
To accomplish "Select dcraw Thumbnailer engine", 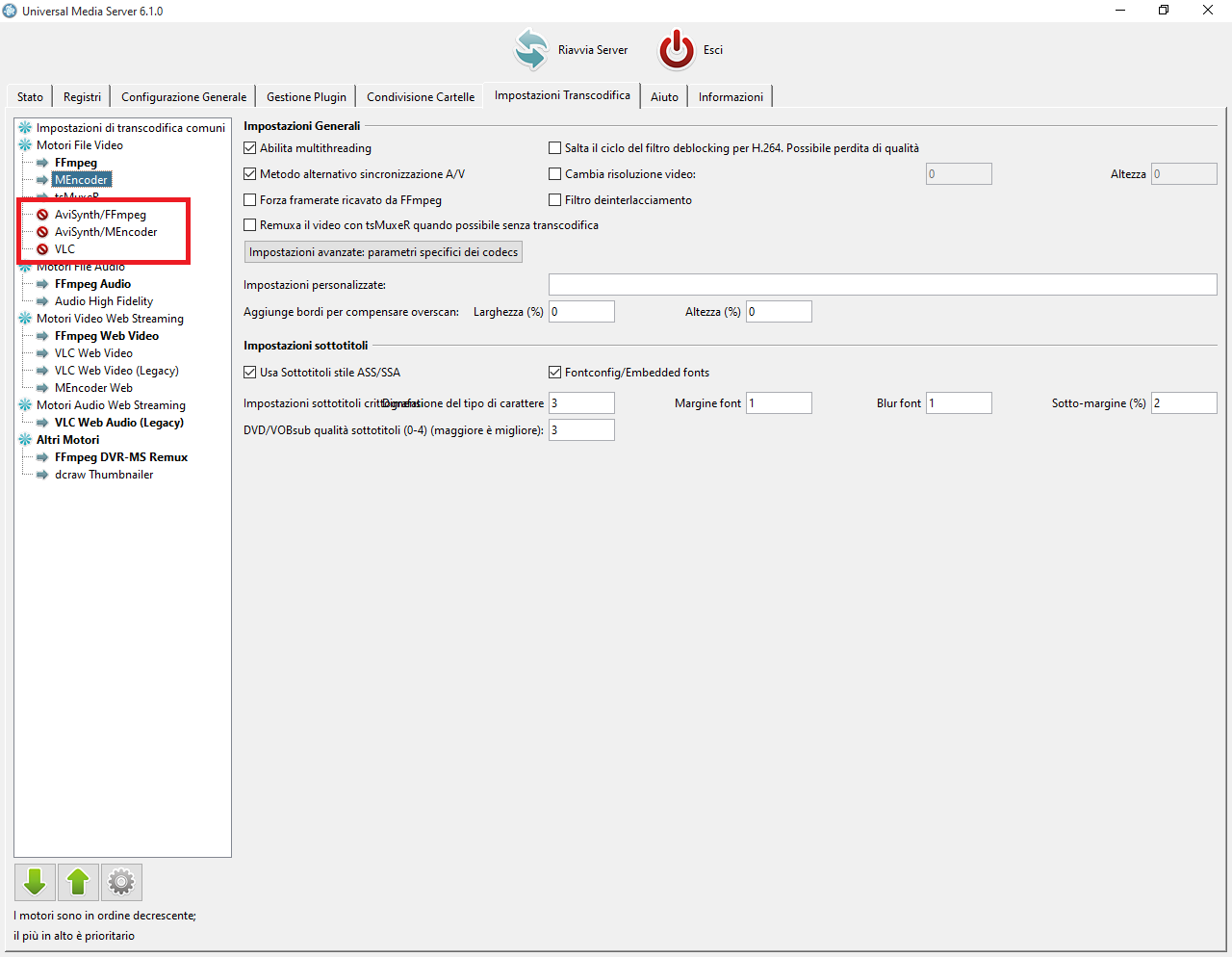I will click(x=104, y=475).
